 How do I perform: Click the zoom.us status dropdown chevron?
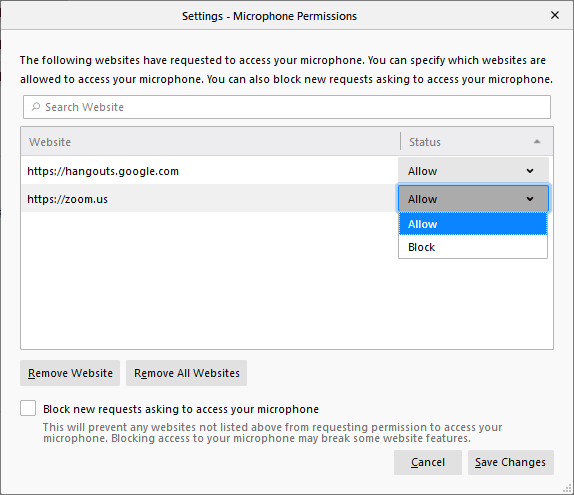[x=530, y=199]
